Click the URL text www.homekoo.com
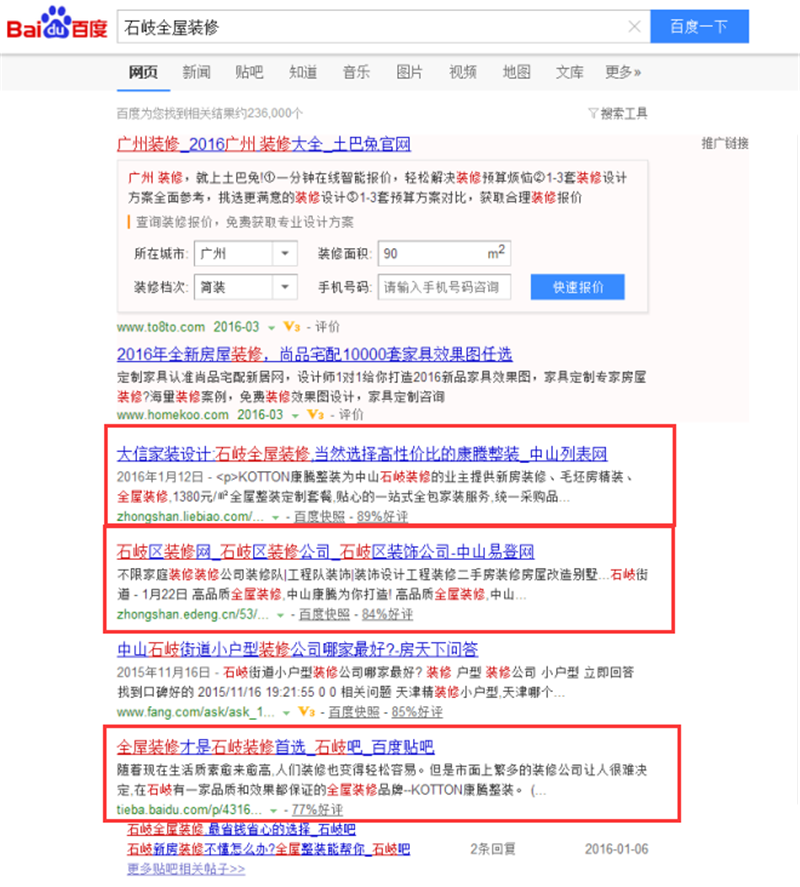The image size is (800, 887). (x=173, y=415)
